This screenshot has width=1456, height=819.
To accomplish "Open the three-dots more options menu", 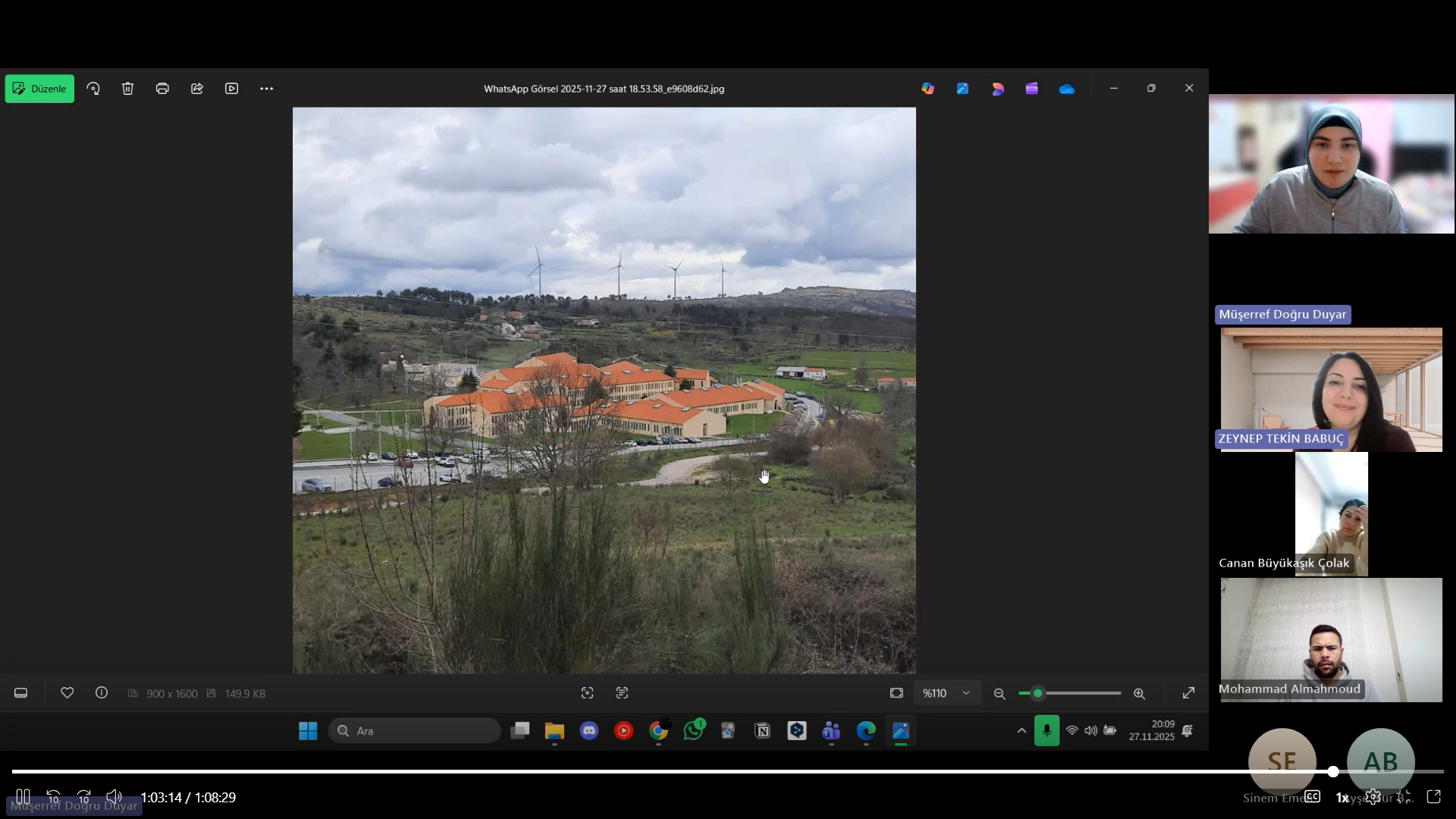I will point(266,89).
